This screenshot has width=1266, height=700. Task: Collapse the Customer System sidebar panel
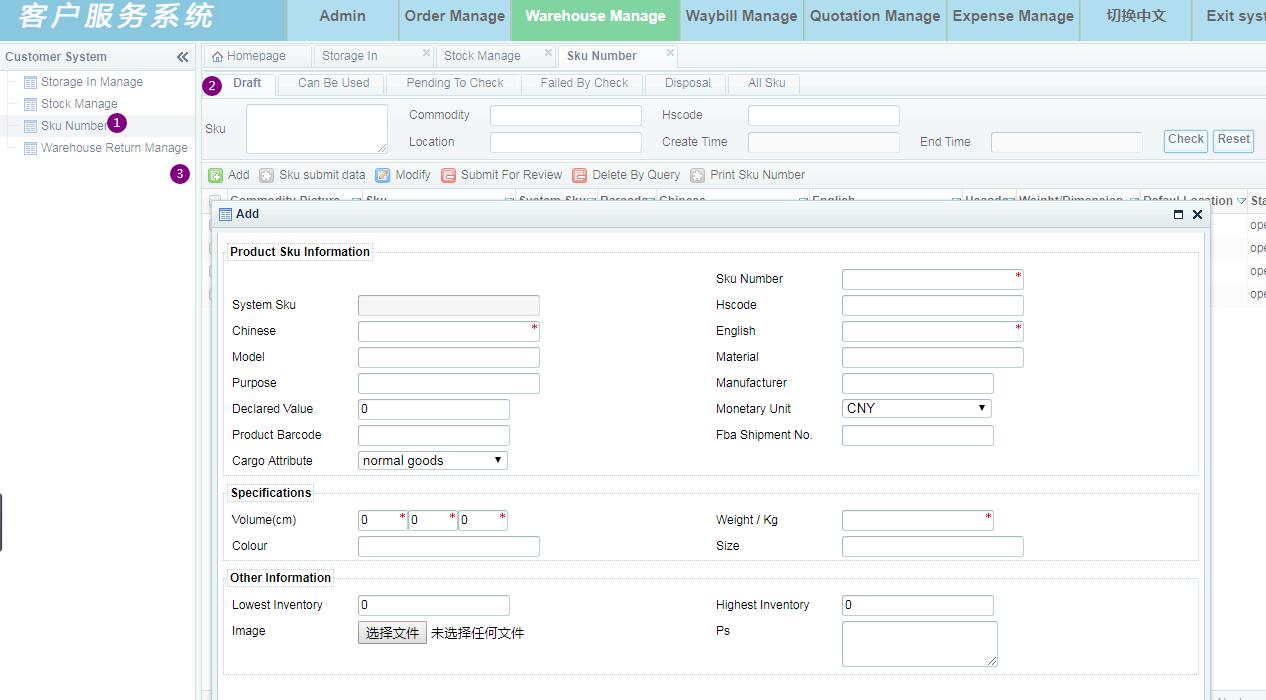182,57
